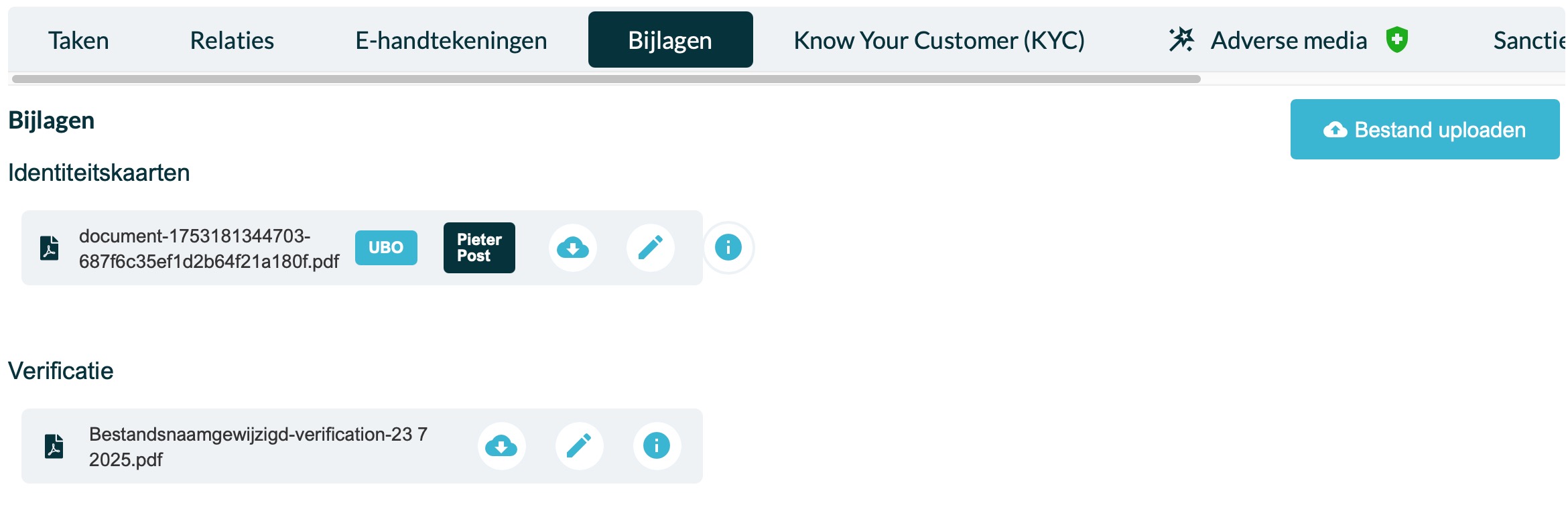Click the Pieter Post label

pyautogui.click(x=479, y=248)
